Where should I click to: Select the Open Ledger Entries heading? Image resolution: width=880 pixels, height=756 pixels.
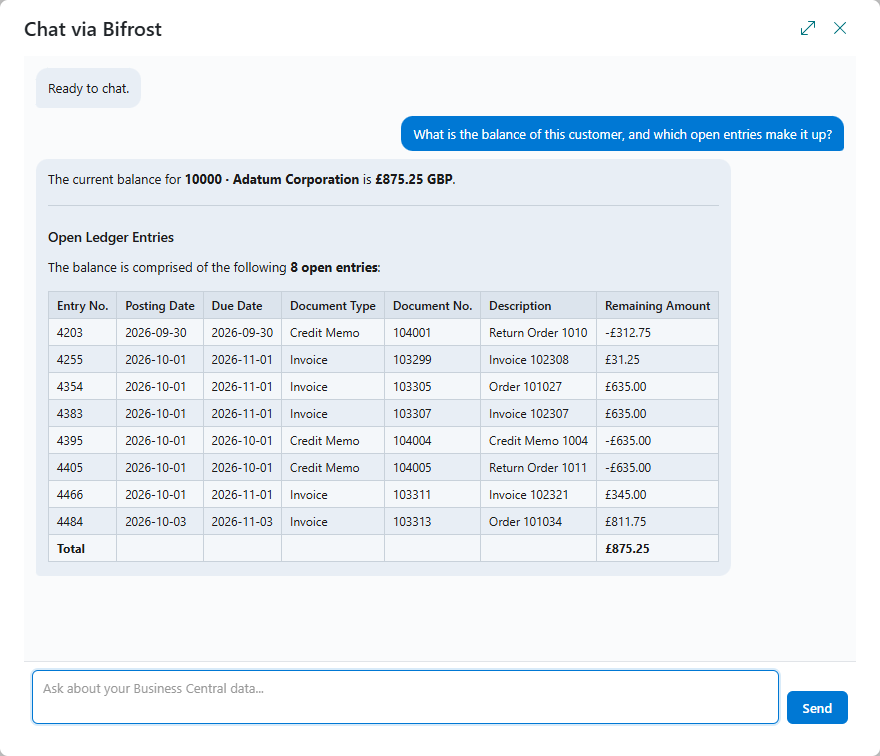111,237
